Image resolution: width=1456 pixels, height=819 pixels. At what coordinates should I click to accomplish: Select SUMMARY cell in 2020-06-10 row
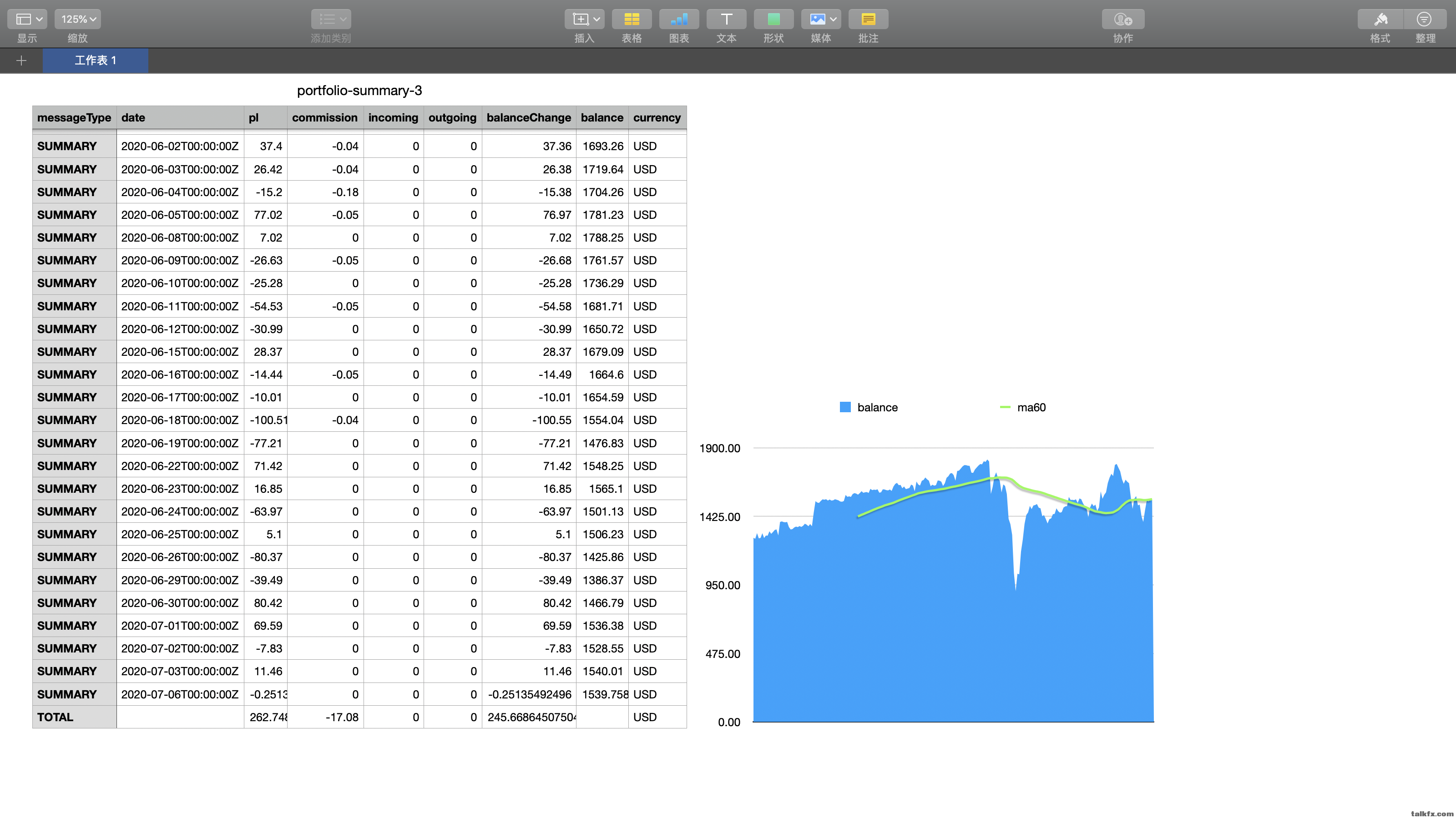coord(74,283)
